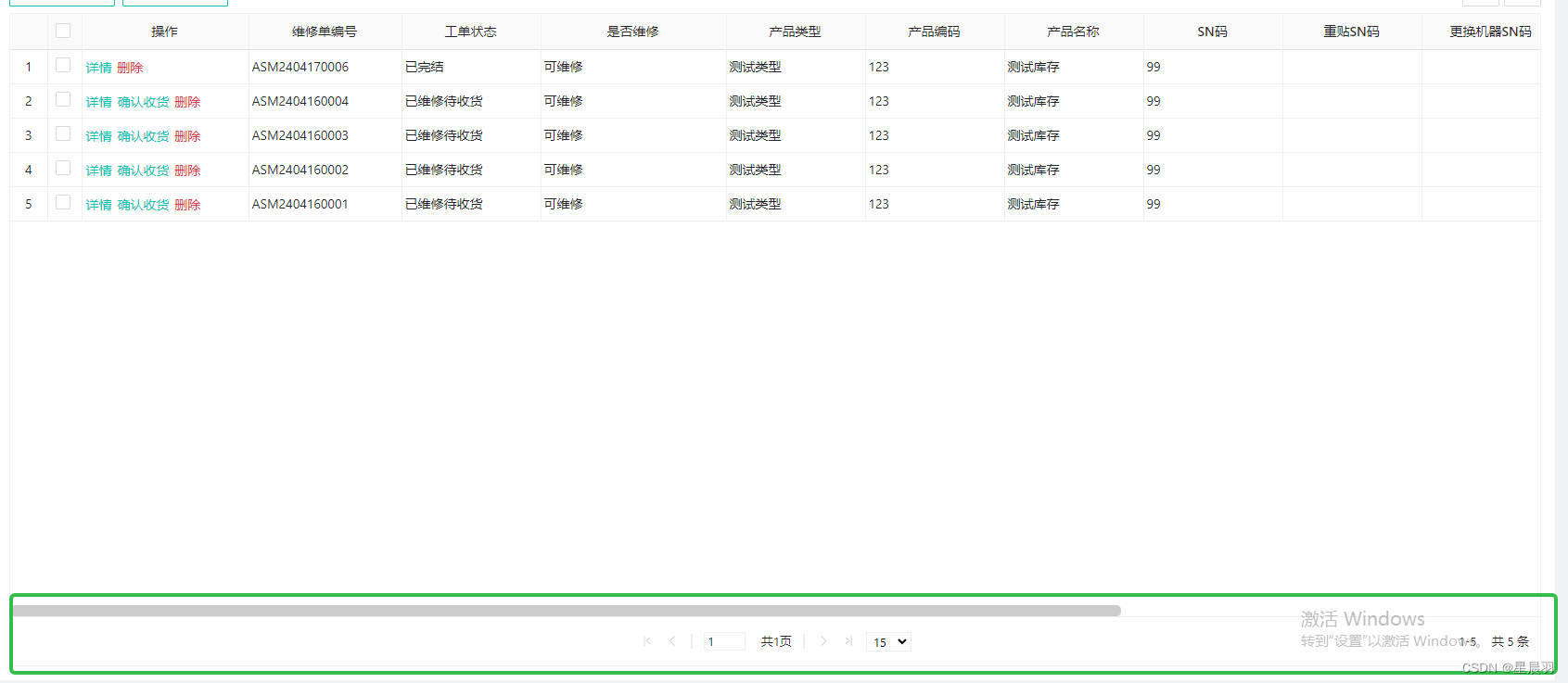This screenshot has width=1568, height=683.
Task: Click 确认收货 for order ASM2404160002
Action: tap(143, 171)
